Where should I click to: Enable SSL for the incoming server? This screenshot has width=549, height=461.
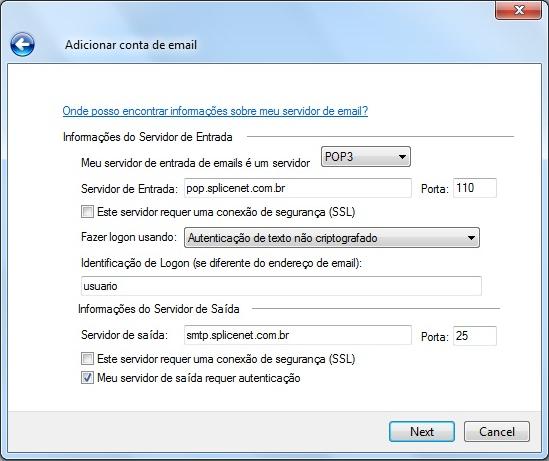click(87, 212)
